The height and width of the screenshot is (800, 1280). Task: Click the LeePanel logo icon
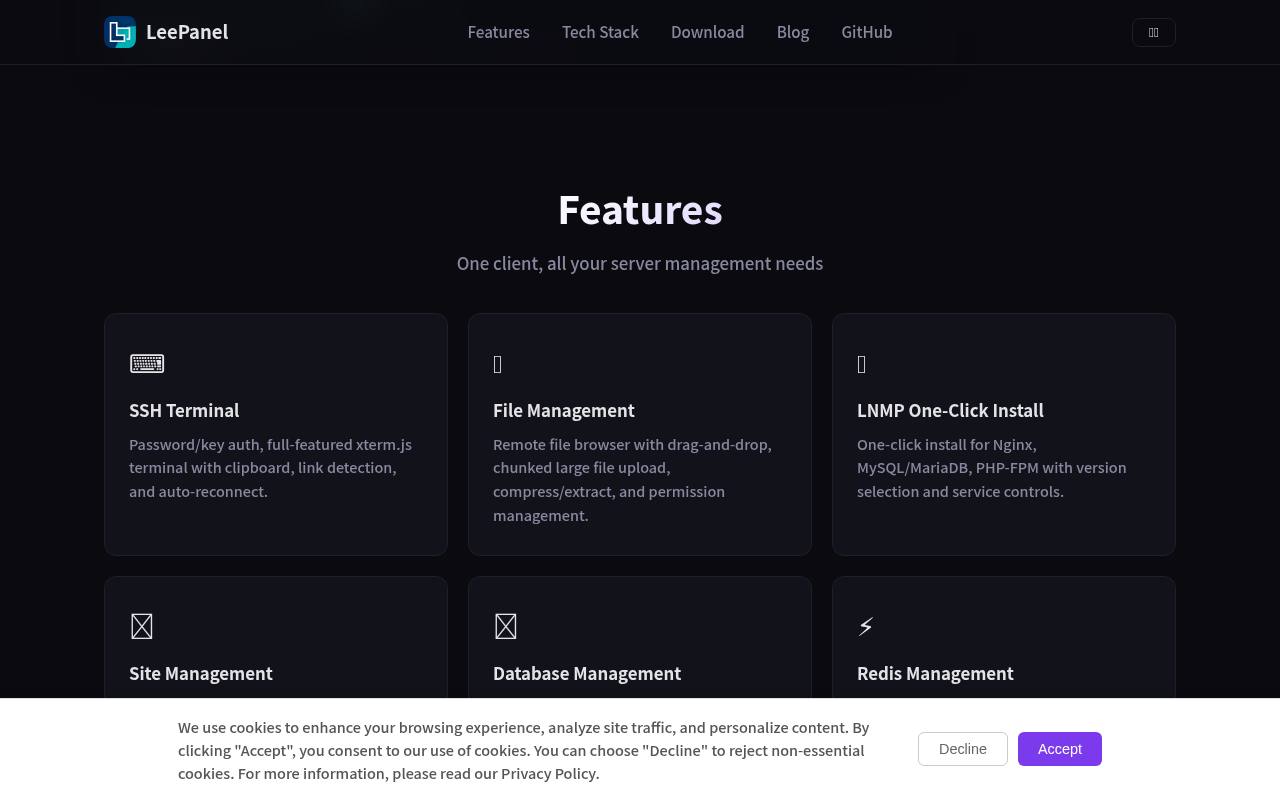[120, 32]
